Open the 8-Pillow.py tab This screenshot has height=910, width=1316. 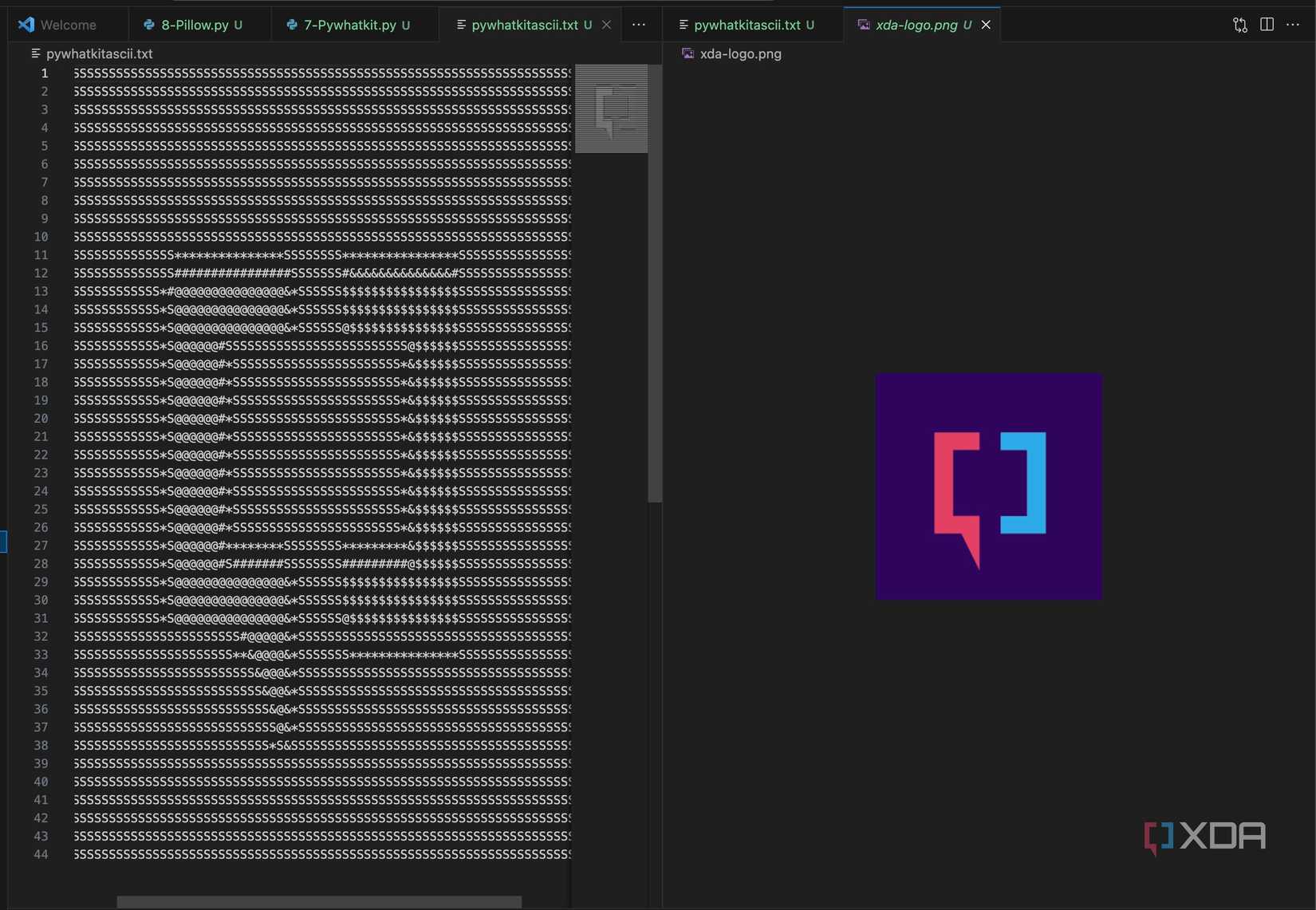tap(195, 25)
